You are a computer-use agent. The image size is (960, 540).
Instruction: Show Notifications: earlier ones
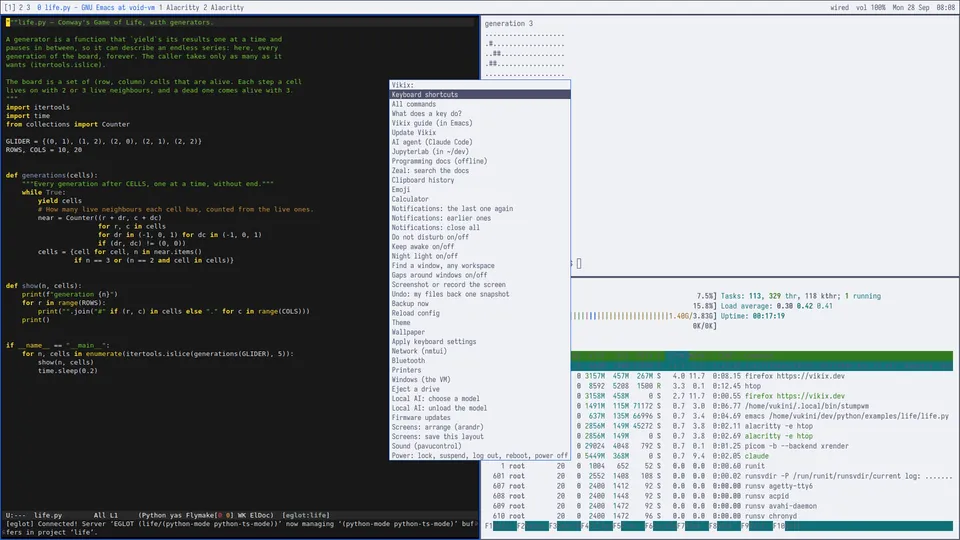click(x=480, y=218)
